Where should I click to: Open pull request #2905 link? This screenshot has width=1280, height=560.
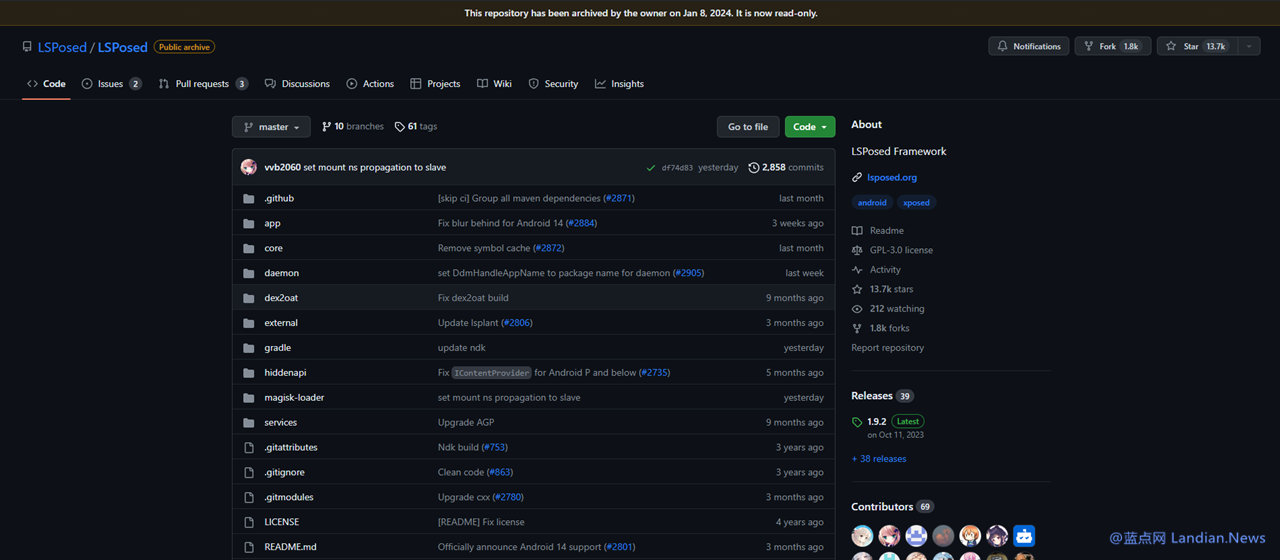click(688, 273)
